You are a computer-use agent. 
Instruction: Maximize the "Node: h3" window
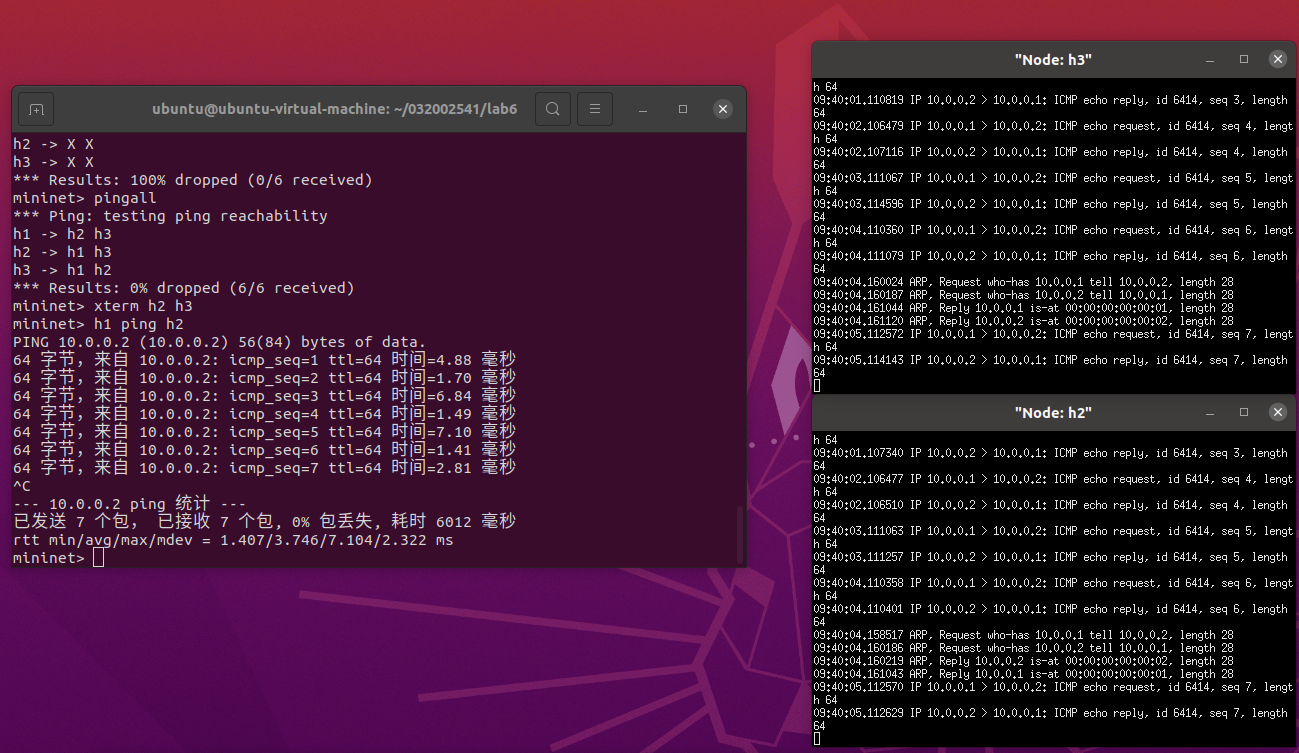click(1244, 60)
